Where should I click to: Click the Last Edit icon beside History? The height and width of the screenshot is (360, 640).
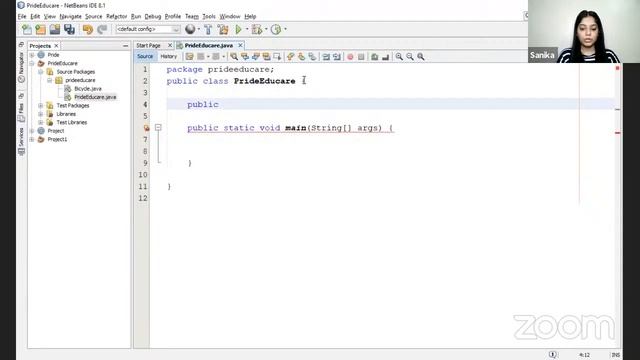189,57
